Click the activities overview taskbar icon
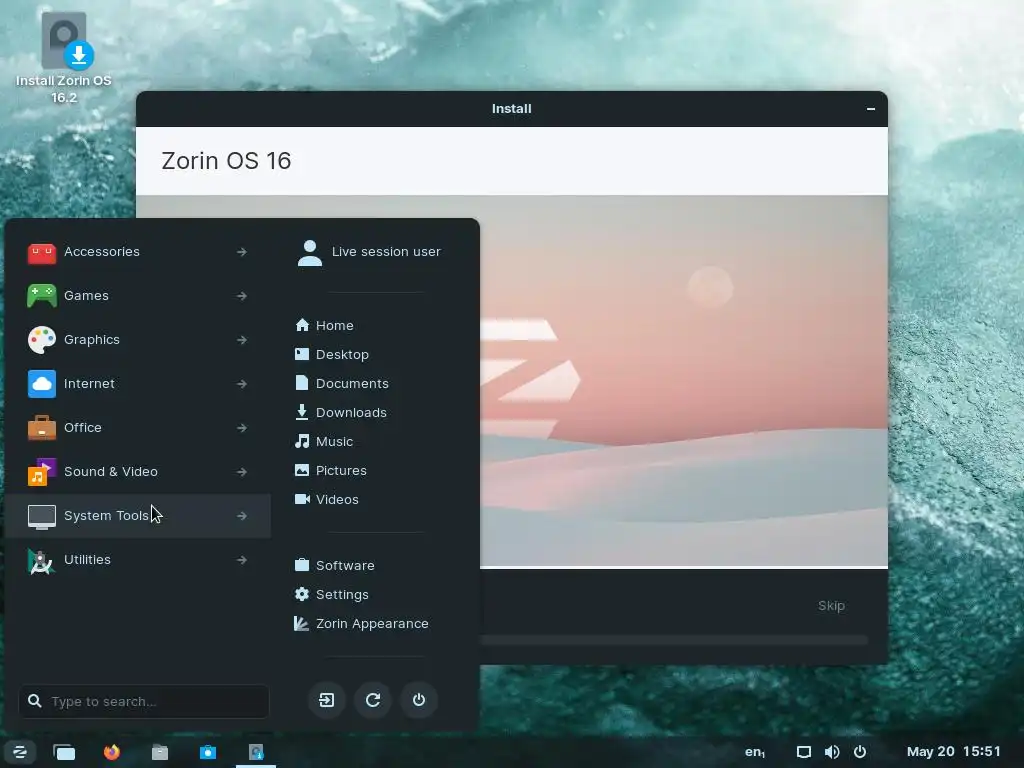The width and height of the screenshot is (1024, 768). (64, 752)
